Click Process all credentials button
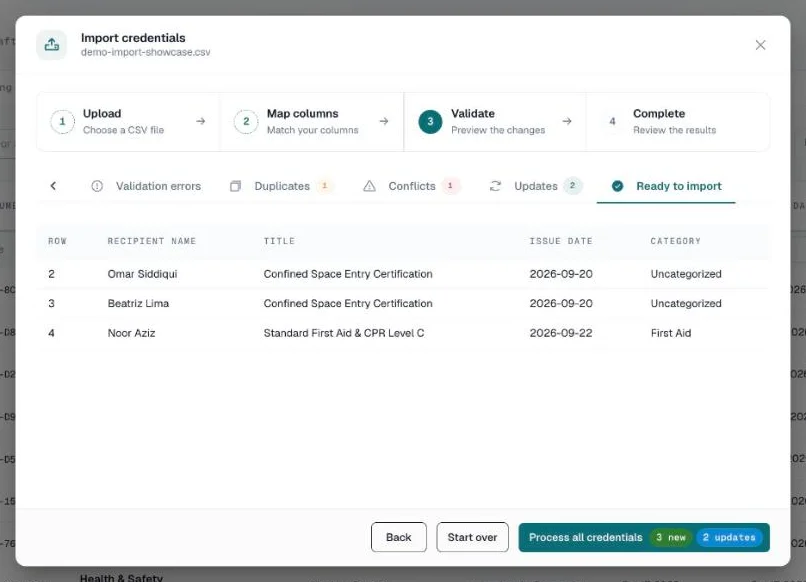The height and width of the screenshot is (582, 806). pos(644,537)
